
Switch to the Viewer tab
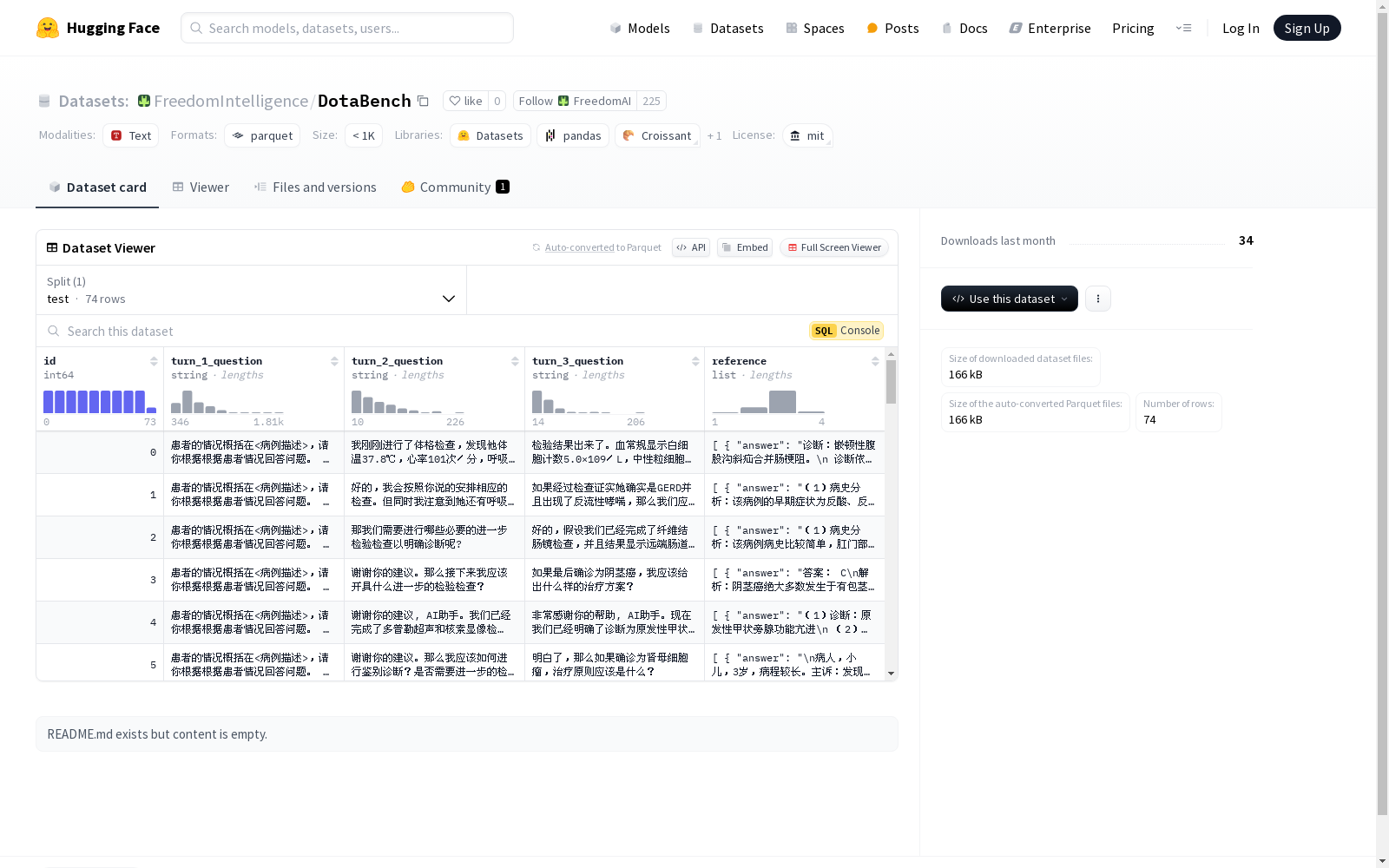(201, 187)
